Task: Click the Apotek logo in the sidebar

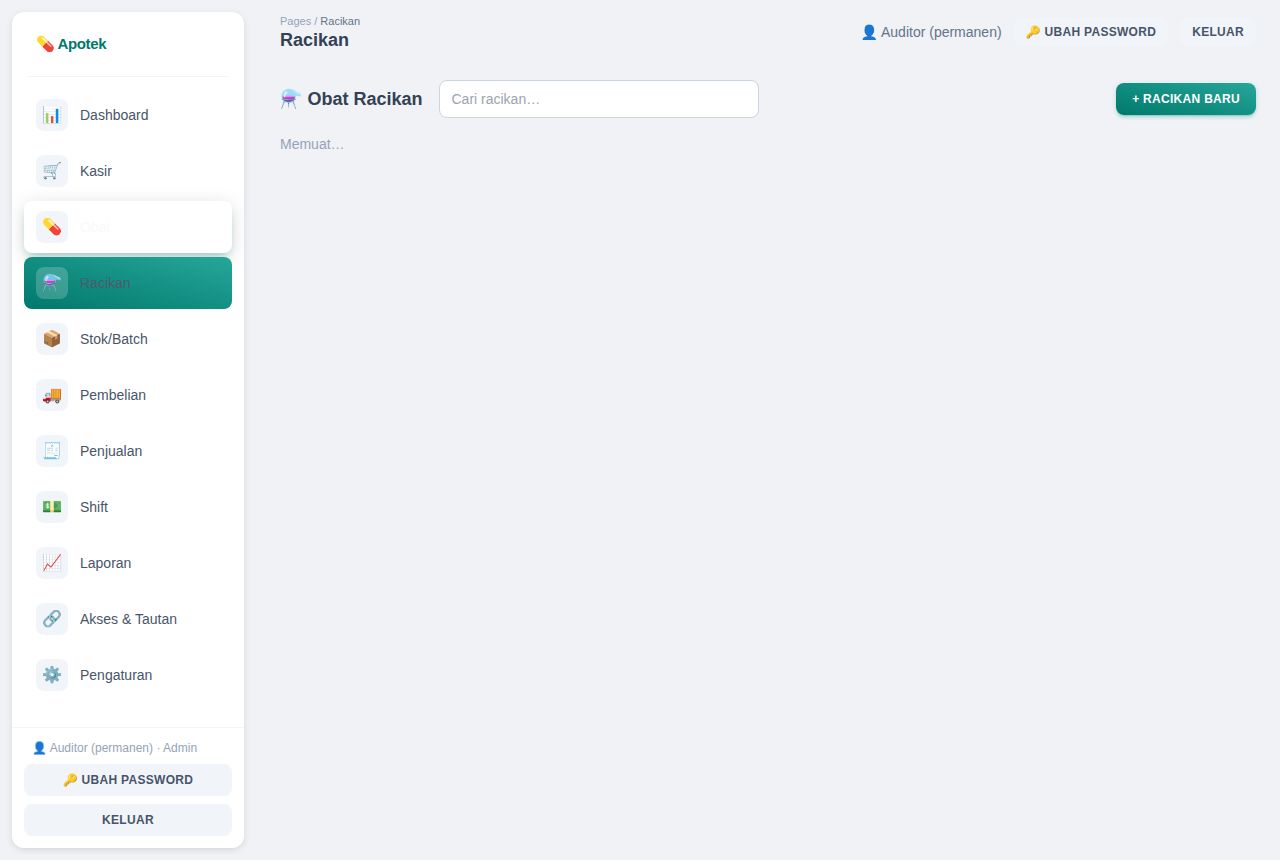Action: [x=71, y=44]
